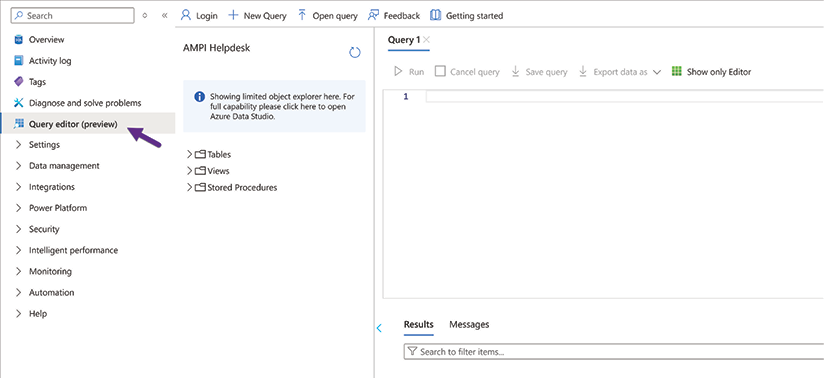
Task: Click line 1 in query editor
Action: click(x=624, y=97)
